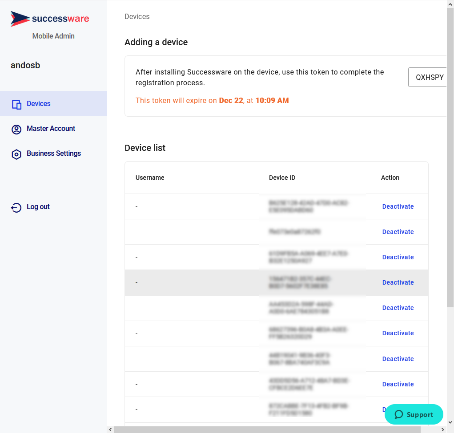Viewport: 454px width, 433px height.
Task: Click the andosb account name
Action: pyautogui.click(x=25, y=65)
